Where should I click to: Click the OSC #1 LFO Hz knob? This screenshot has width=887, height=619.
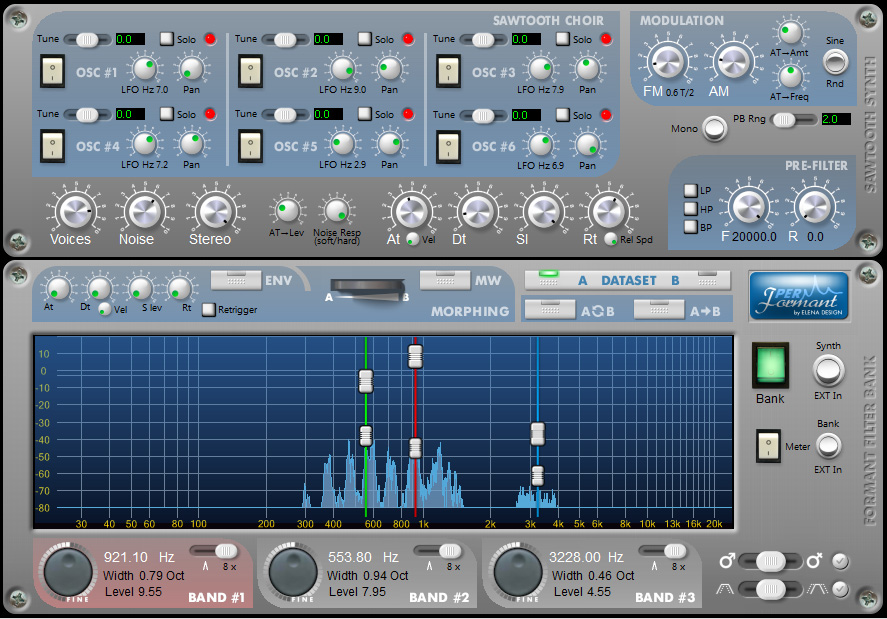tap(145, 69)
